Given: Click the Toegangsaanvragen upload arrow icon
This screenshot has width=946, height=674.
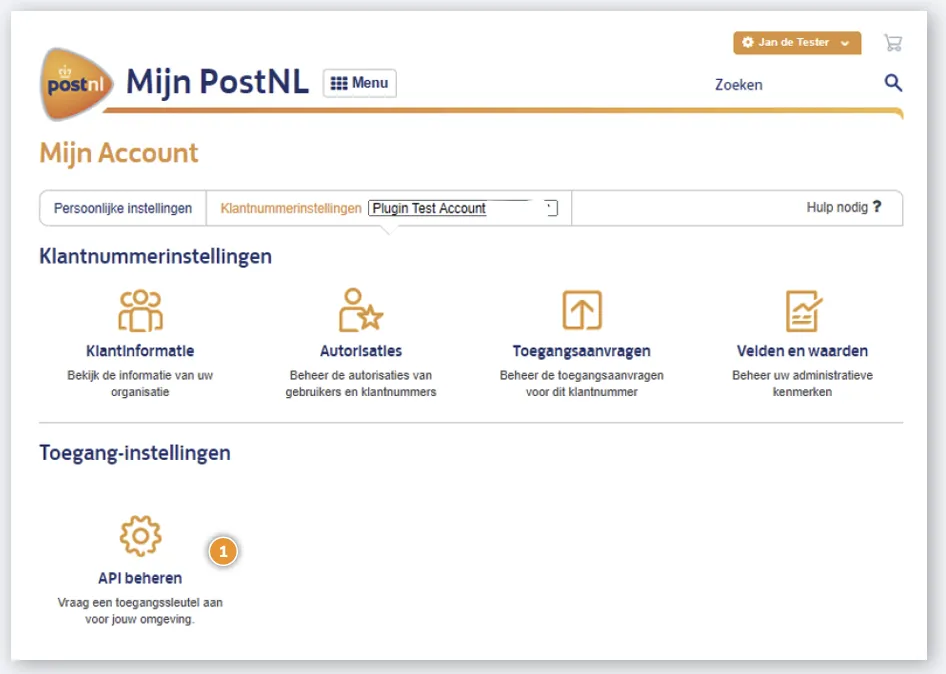Looking at the screenshot, I should click(x=581, y=311).
